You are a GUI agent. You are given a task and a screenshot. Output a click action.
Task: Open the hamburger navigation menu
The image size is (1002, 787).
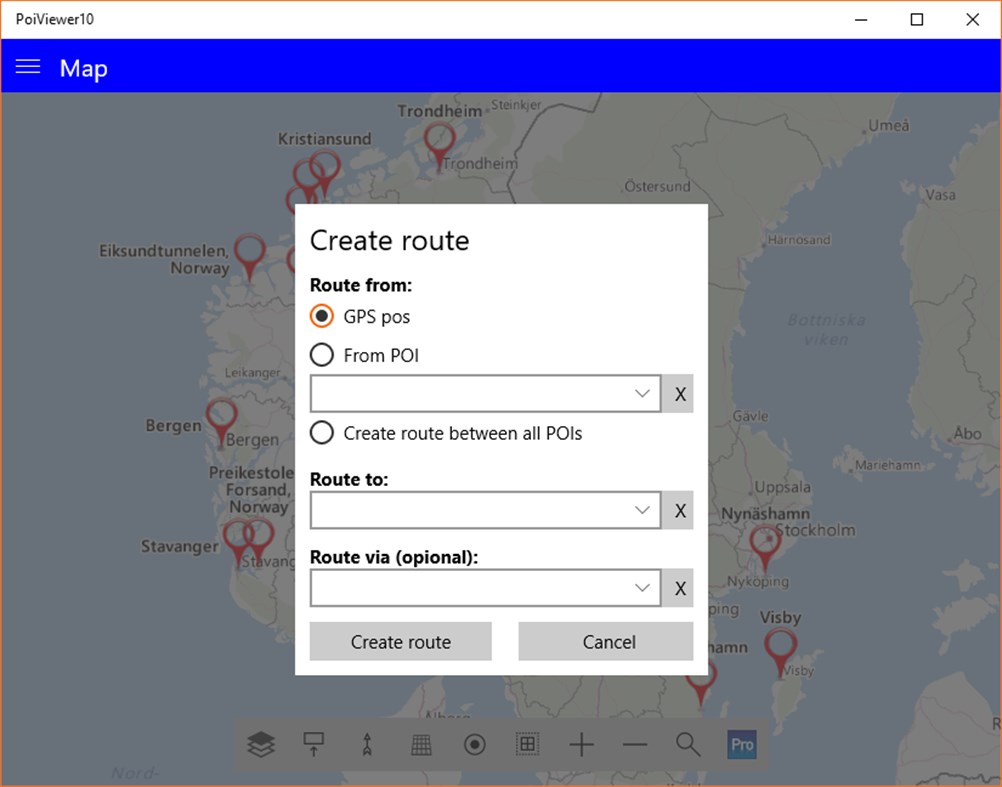(x=27, y=67)
